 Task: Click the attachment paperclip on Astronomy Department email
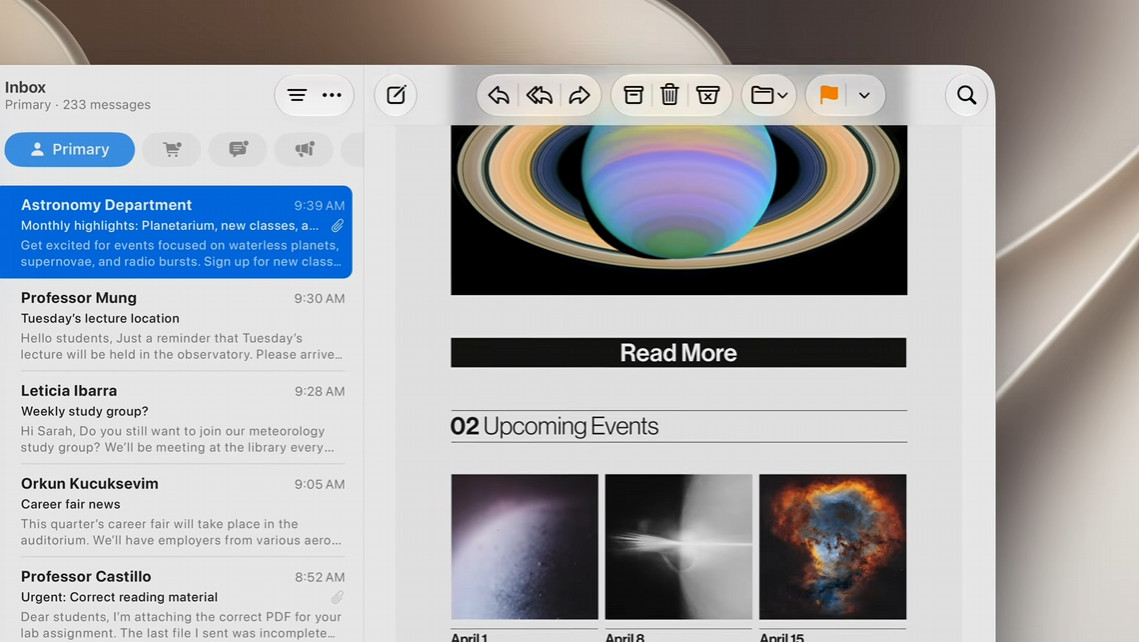pos(338,226)
